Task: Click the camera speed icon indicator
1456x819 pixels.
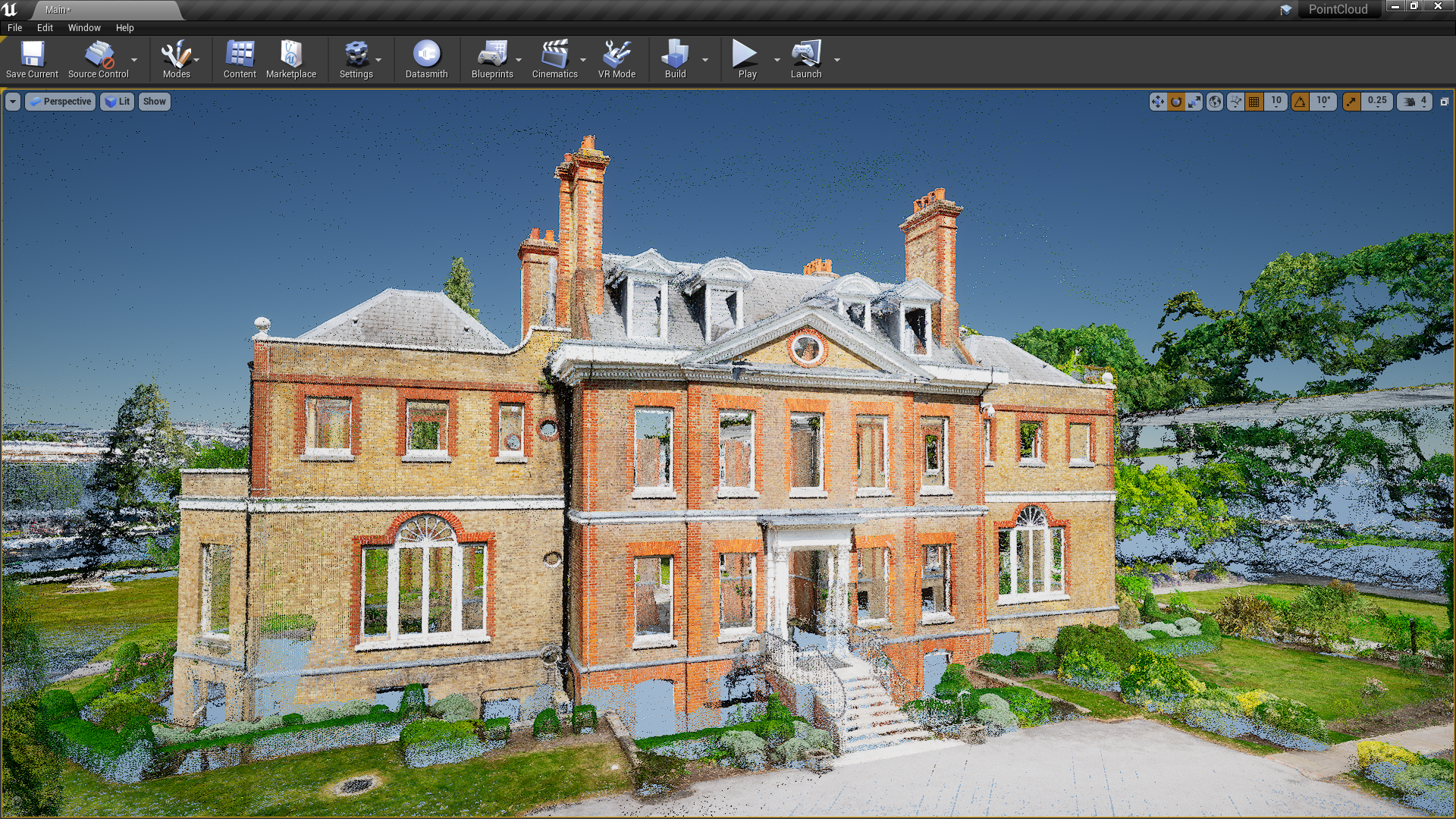Action: pos(1407,100)
